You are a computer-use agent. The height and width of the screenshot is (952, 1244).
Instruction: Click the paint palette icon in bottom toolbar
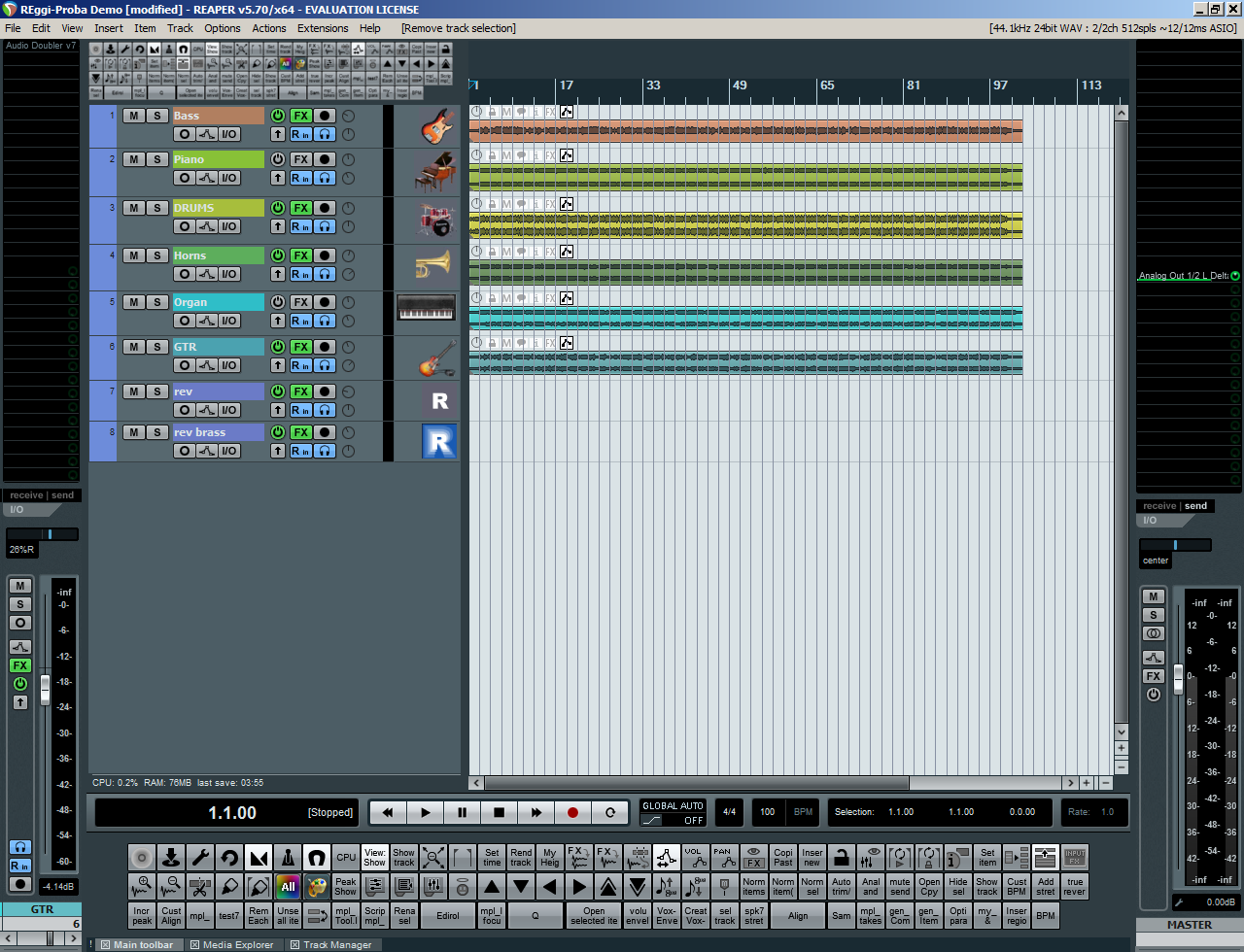pyautogui.click(x=317, y=886)
